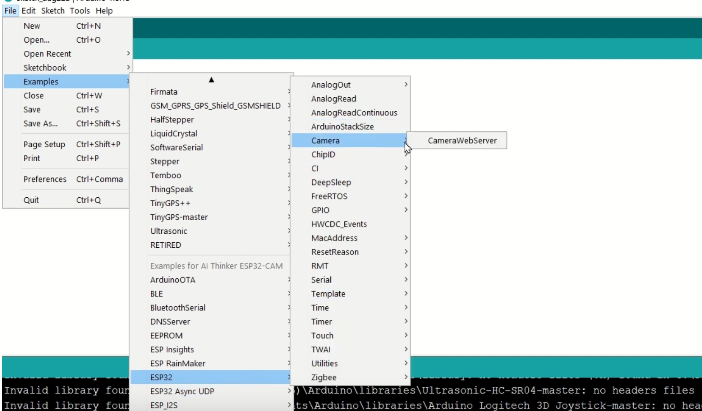Open the AnalogOut example submenu

[x=351, y=85]
